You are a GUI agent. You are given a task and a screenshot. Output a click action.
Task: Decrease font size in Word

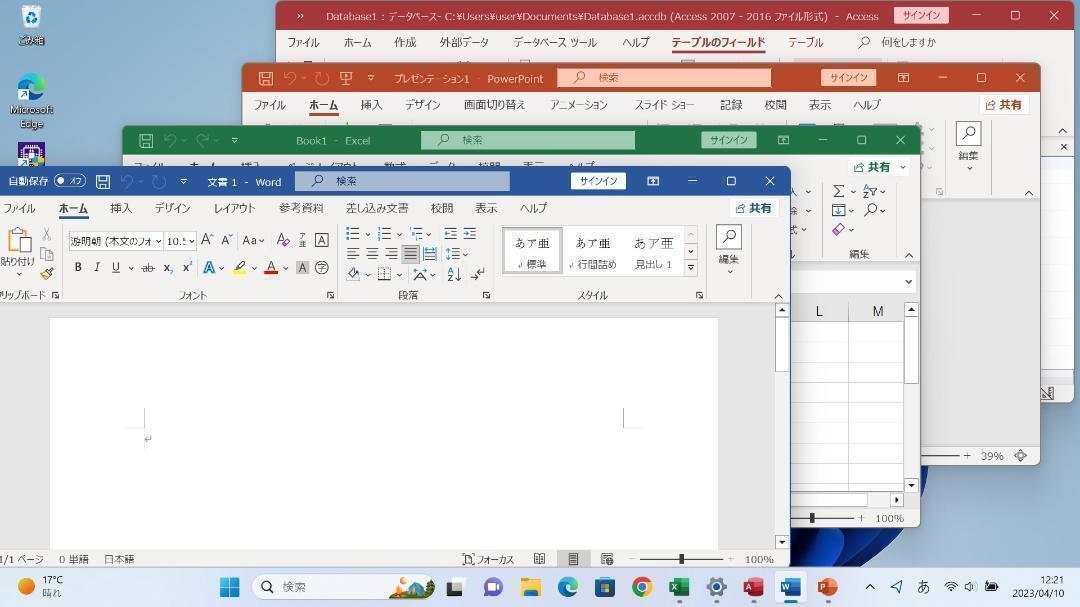click(x=226, y=240)
